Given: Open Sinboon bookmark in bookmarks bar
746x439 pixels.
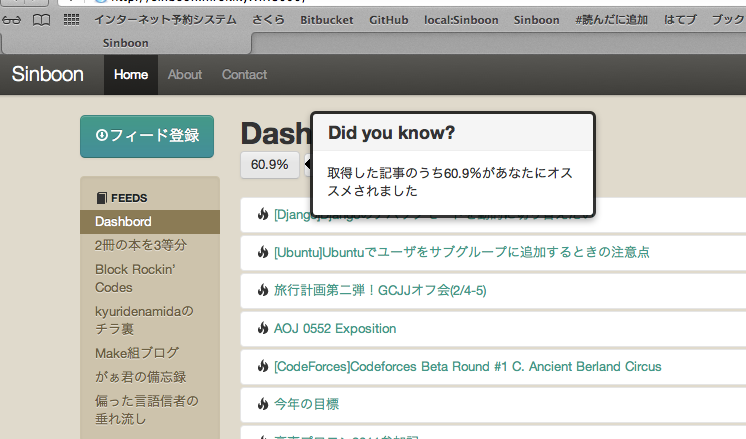Looking at the screenshot, I should [x=536, y=20].
